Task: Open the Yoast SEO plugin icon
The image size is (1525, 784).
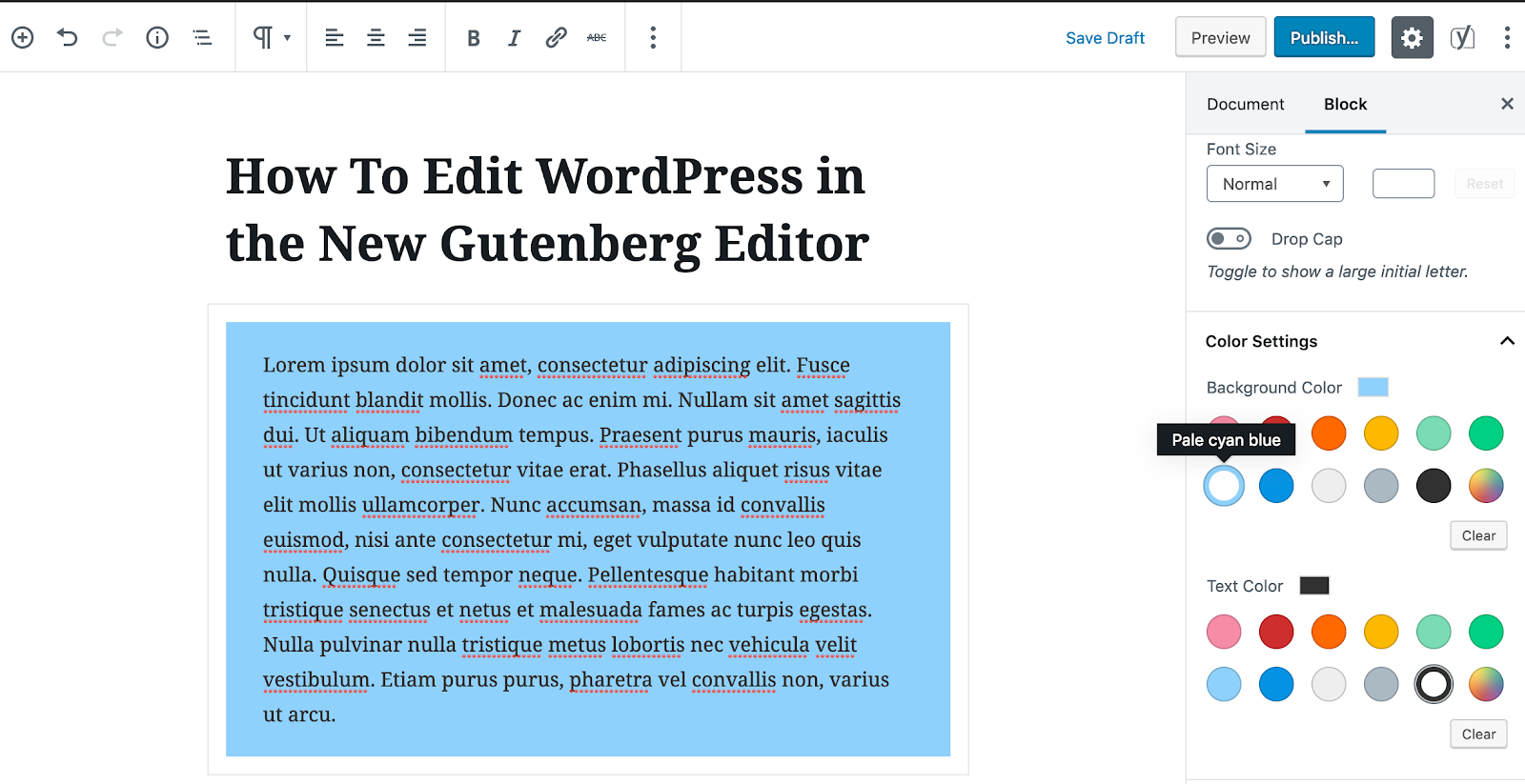Action: point(1462,37)
